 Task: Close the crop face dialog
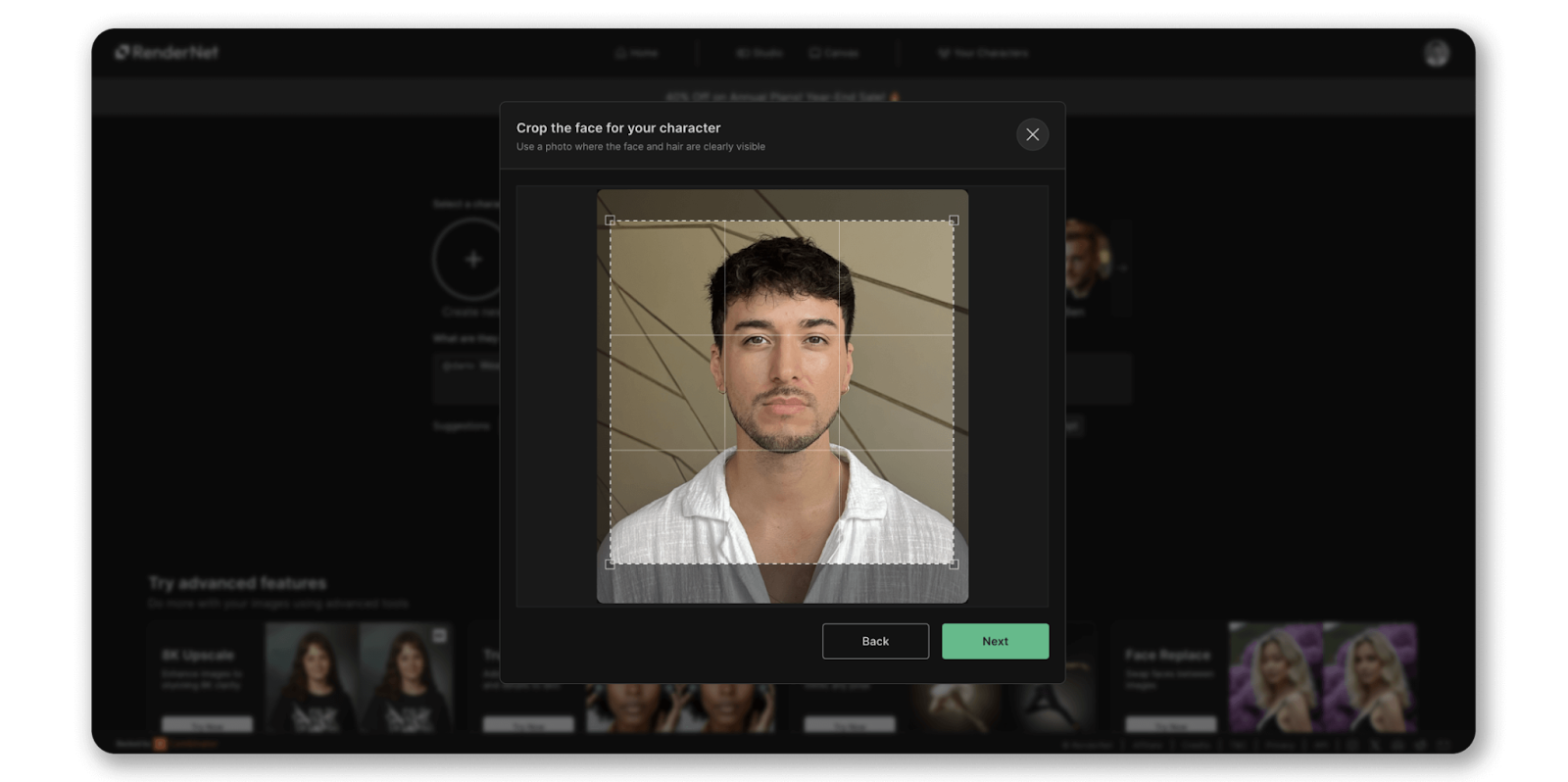click(1032, 134)
